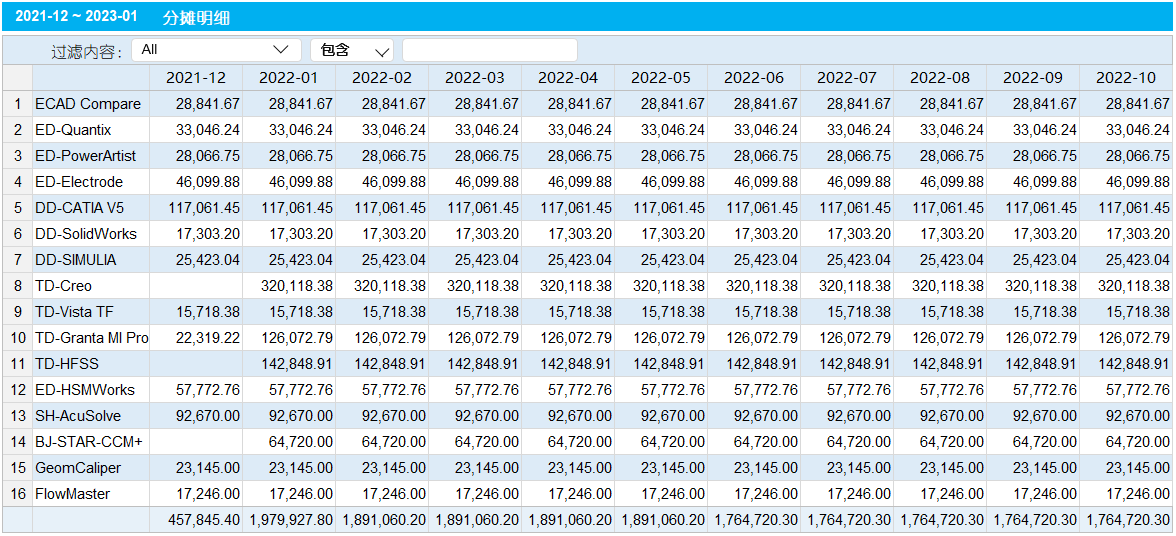
Task: Click ED-Electrode 2022-05 value 46,099.88
Action: tap(673, 182)
